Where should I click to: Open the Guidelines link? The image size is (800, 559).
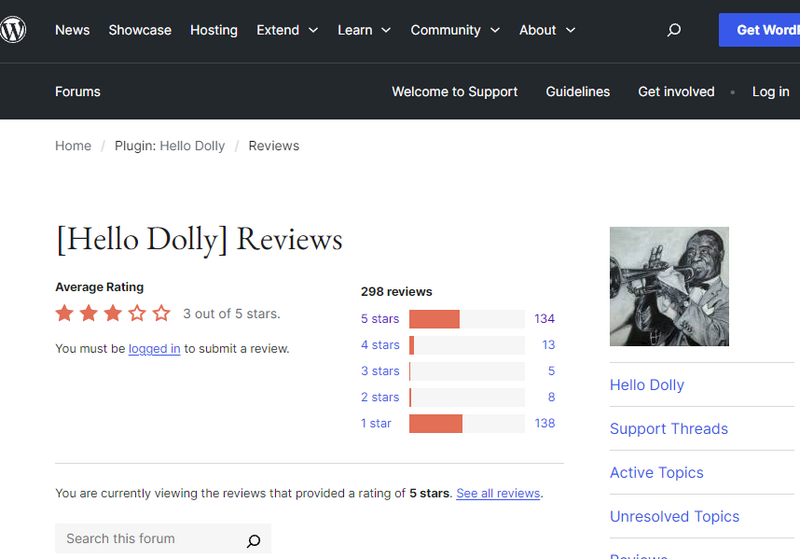pos(578,92)
